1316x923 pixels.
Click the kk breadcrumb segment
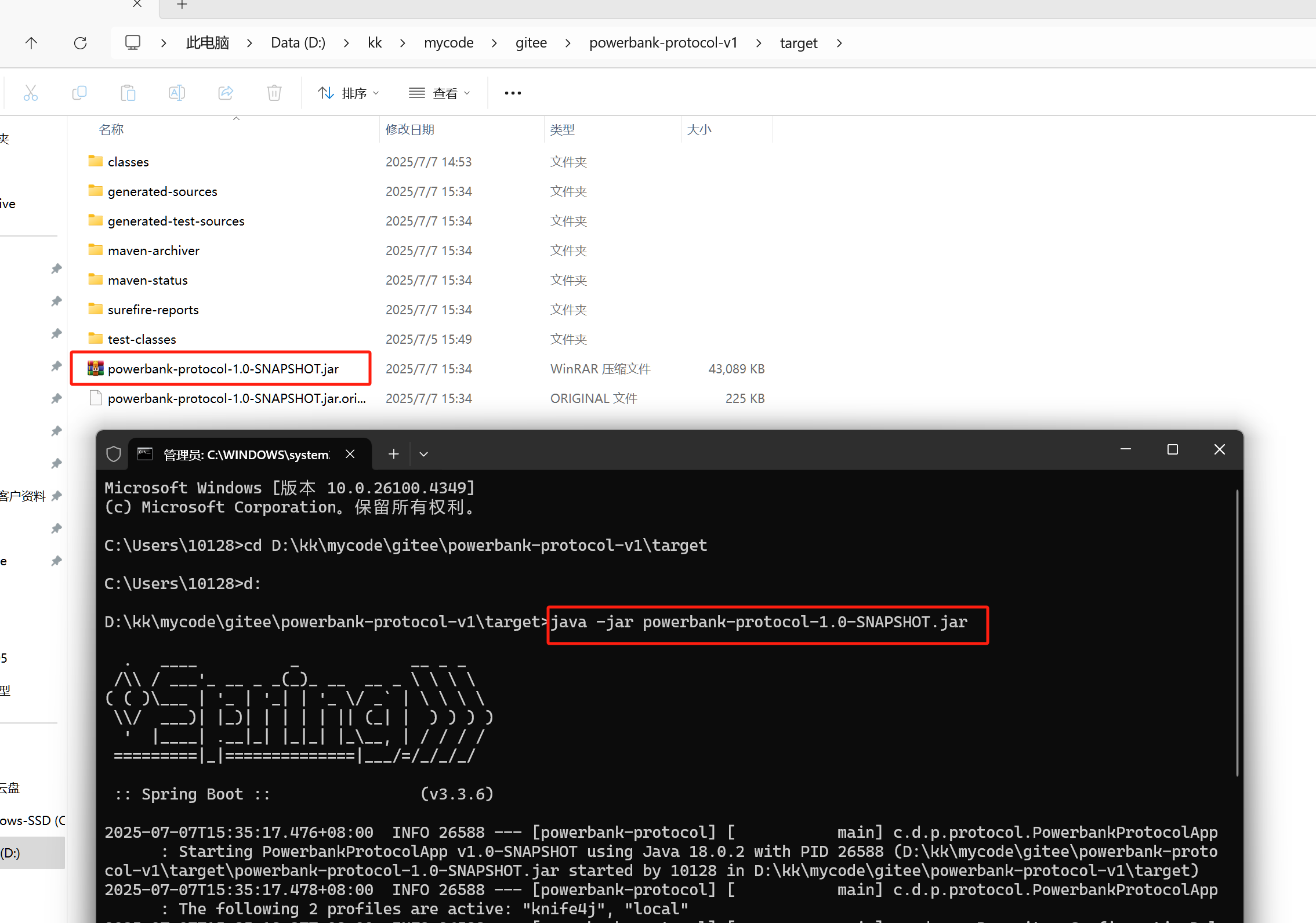375,43
